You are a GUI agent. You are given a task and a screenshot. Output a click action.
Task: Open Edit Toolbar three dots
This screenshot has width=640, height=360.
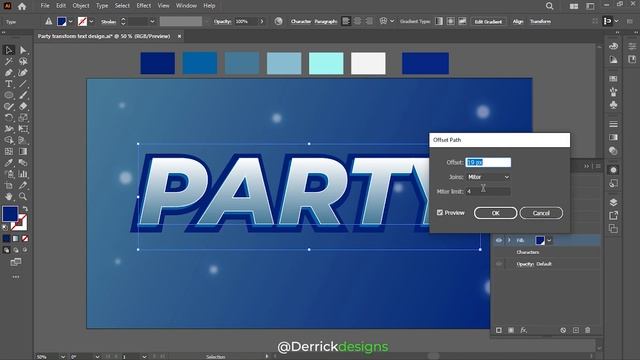16,277
